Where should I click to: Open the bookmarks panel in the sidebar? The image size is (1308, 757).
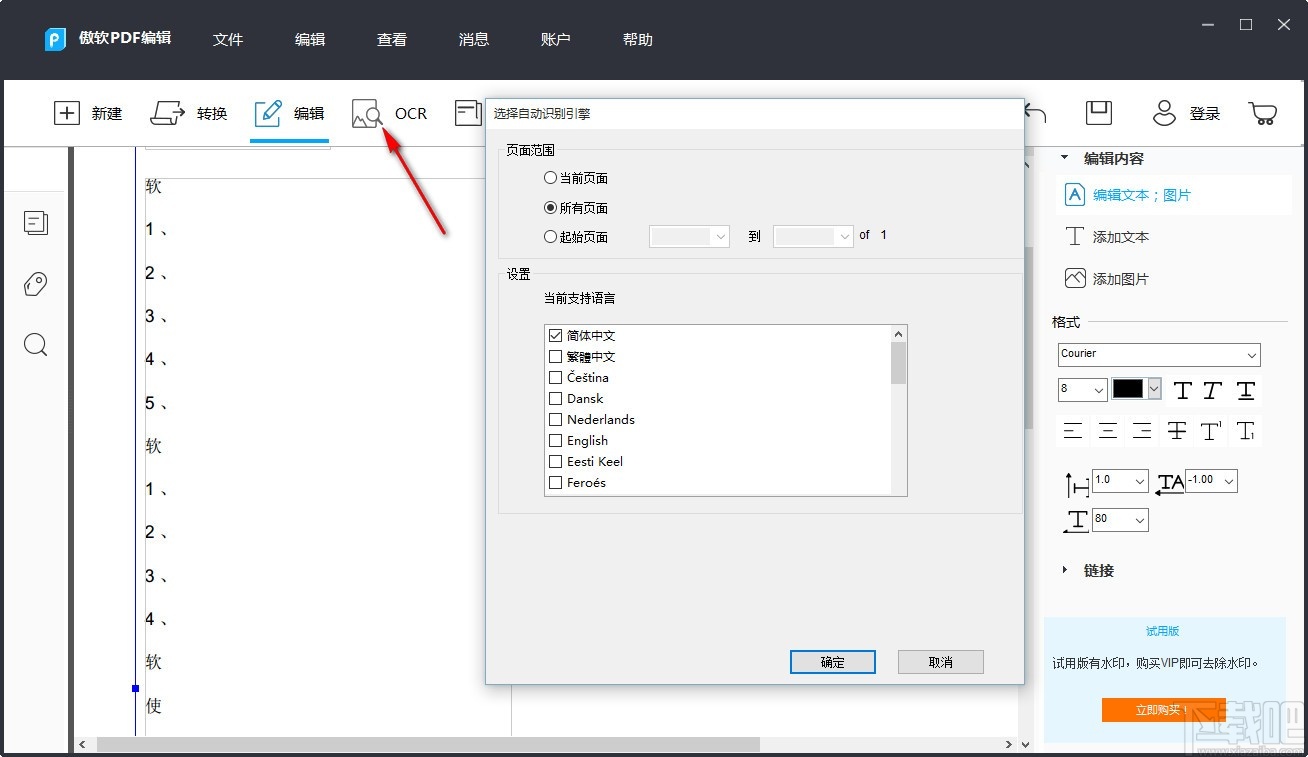tap(35, 284)
